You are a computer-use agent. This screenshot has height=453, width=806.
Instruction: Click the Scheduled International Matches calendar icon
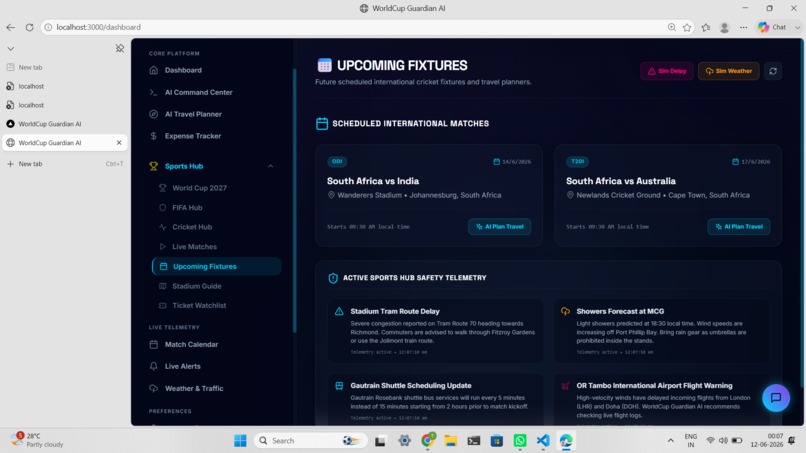[322, 123]
